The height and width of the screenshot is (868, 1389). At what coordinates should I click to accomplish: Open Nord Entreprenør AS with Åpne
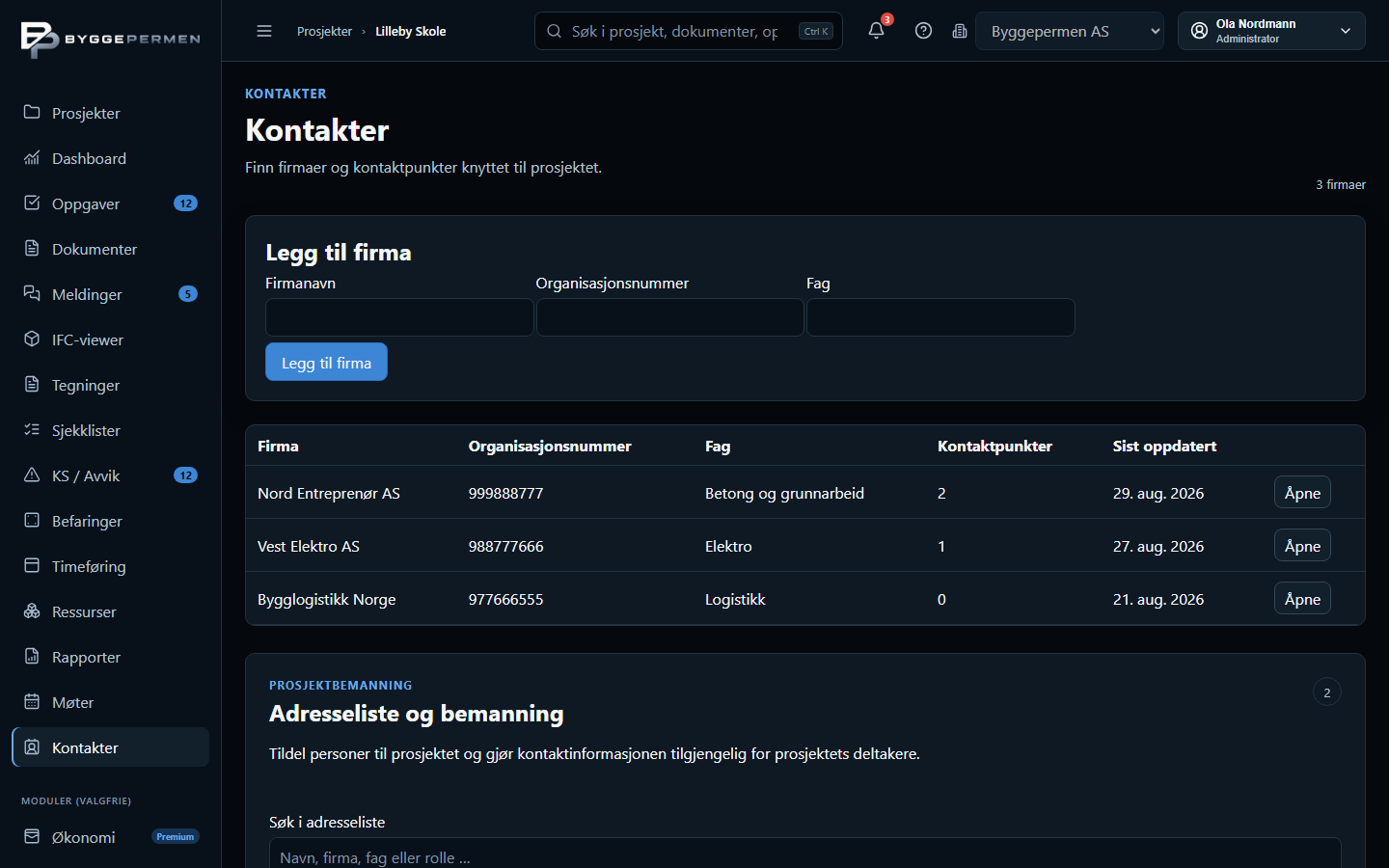point(1302,492)
